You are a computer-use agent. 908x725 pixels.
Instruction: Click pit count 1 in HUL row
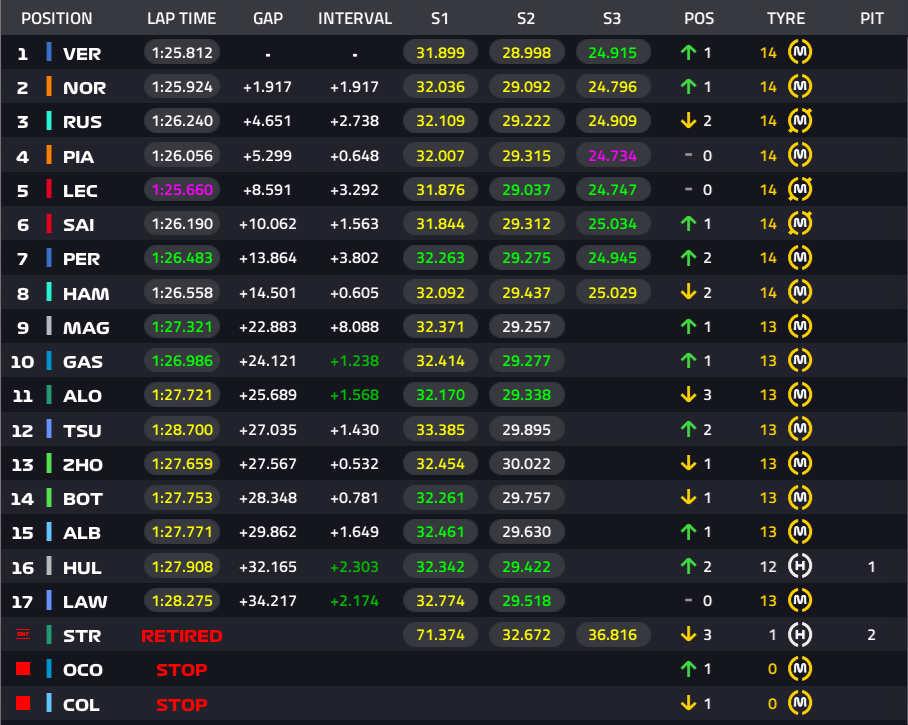point(871,566)
